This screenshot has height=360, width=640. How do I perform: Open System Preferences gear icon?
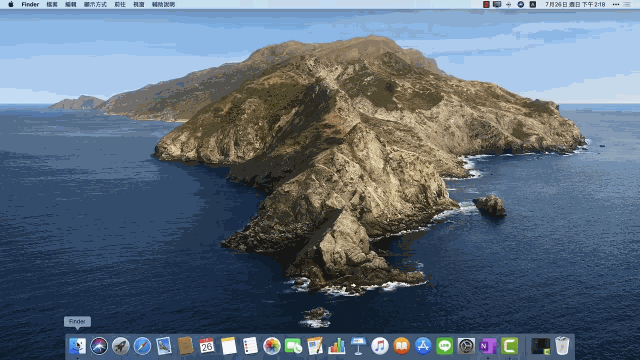tap(466, 346)
